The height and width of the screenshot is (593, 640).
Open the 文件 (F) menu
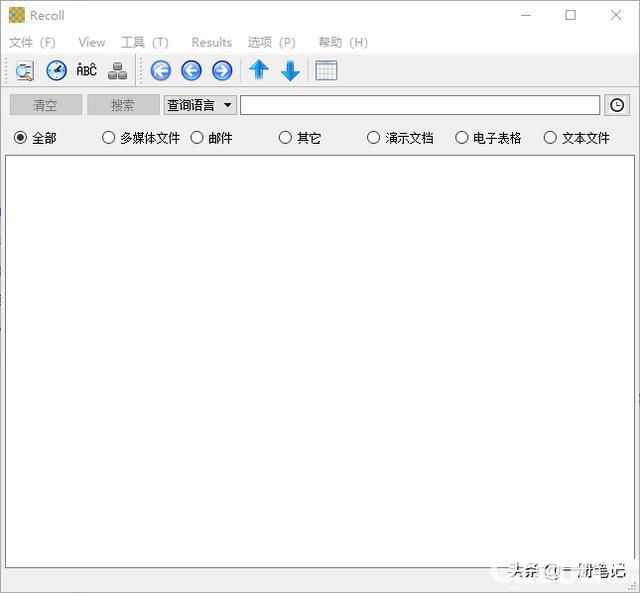coord(32,42)
